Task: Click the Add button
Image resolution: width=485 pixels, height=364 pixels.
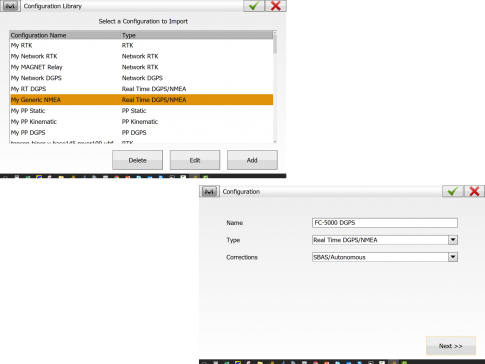Action: coord(252,160)
